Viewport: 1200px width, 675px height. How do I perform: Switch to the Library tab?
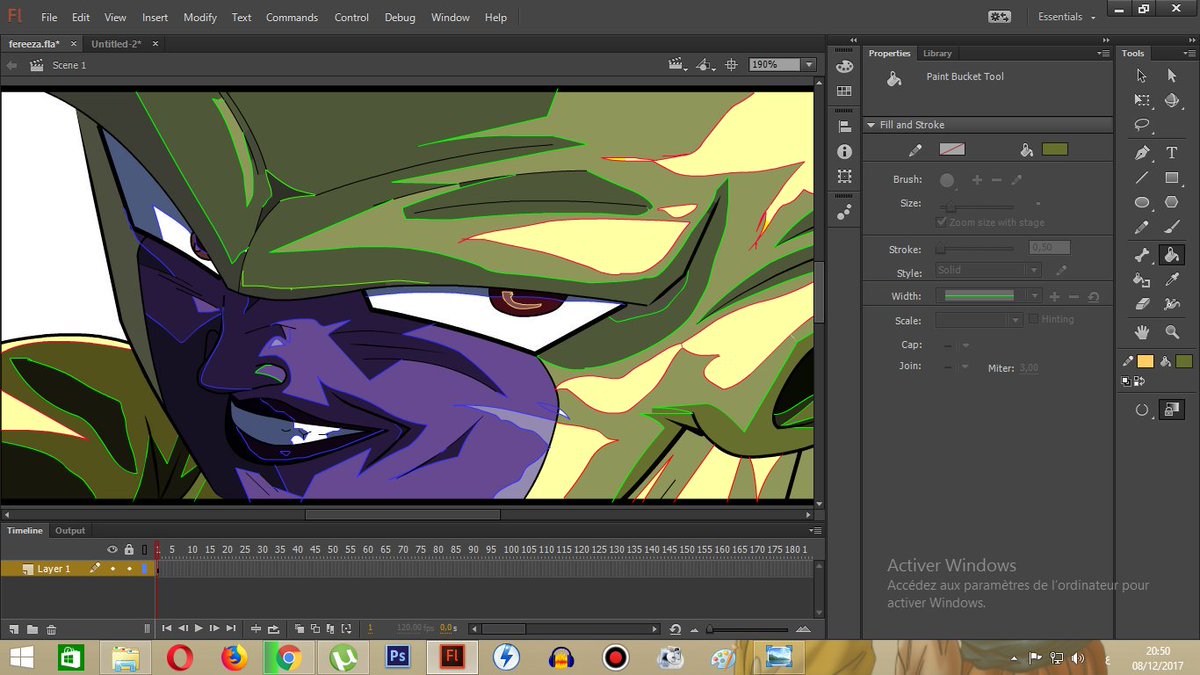937,53
